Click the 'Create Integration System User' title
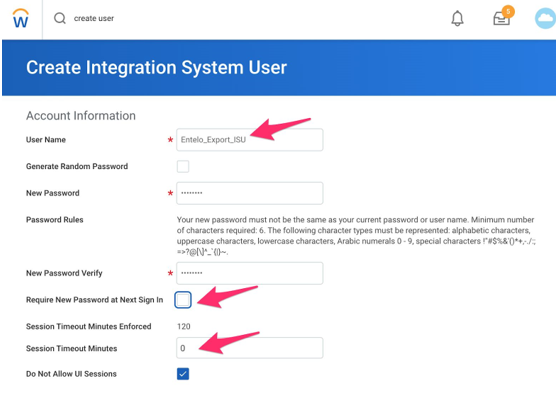 156,67
